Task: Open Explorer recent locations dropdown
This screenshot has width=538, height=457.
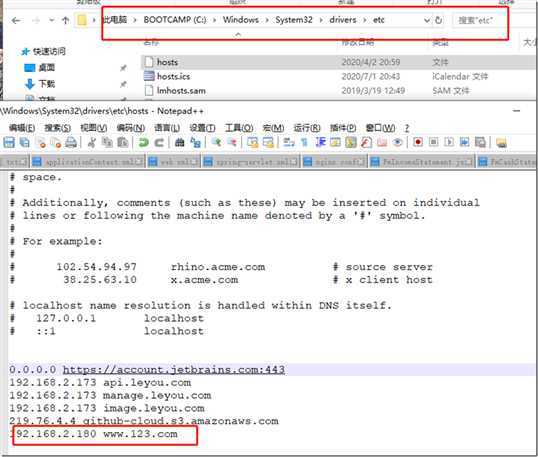Action: tap(51, 21)
